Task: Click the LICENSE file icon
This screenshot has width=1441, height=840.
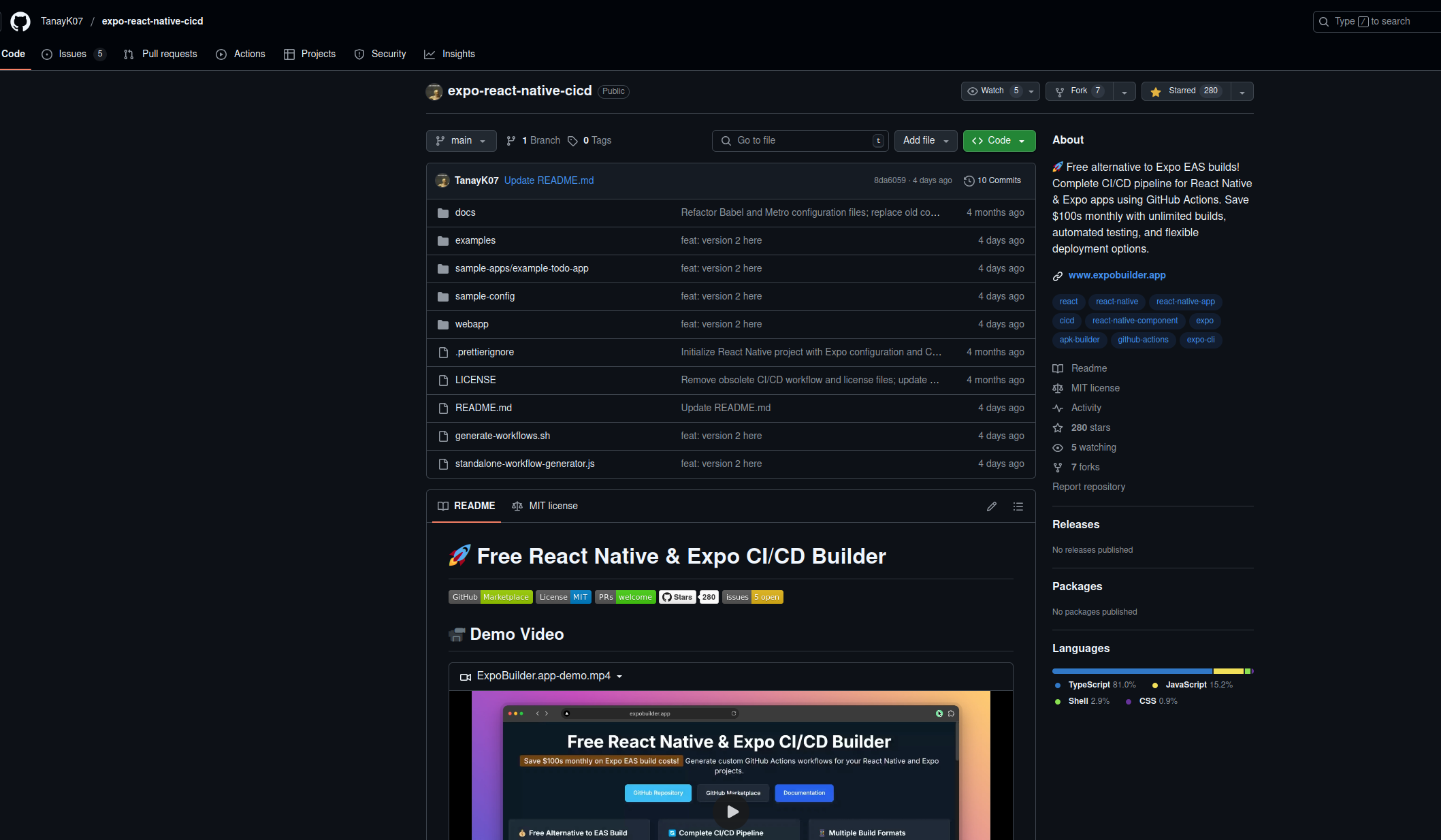Action: point(443,381)
